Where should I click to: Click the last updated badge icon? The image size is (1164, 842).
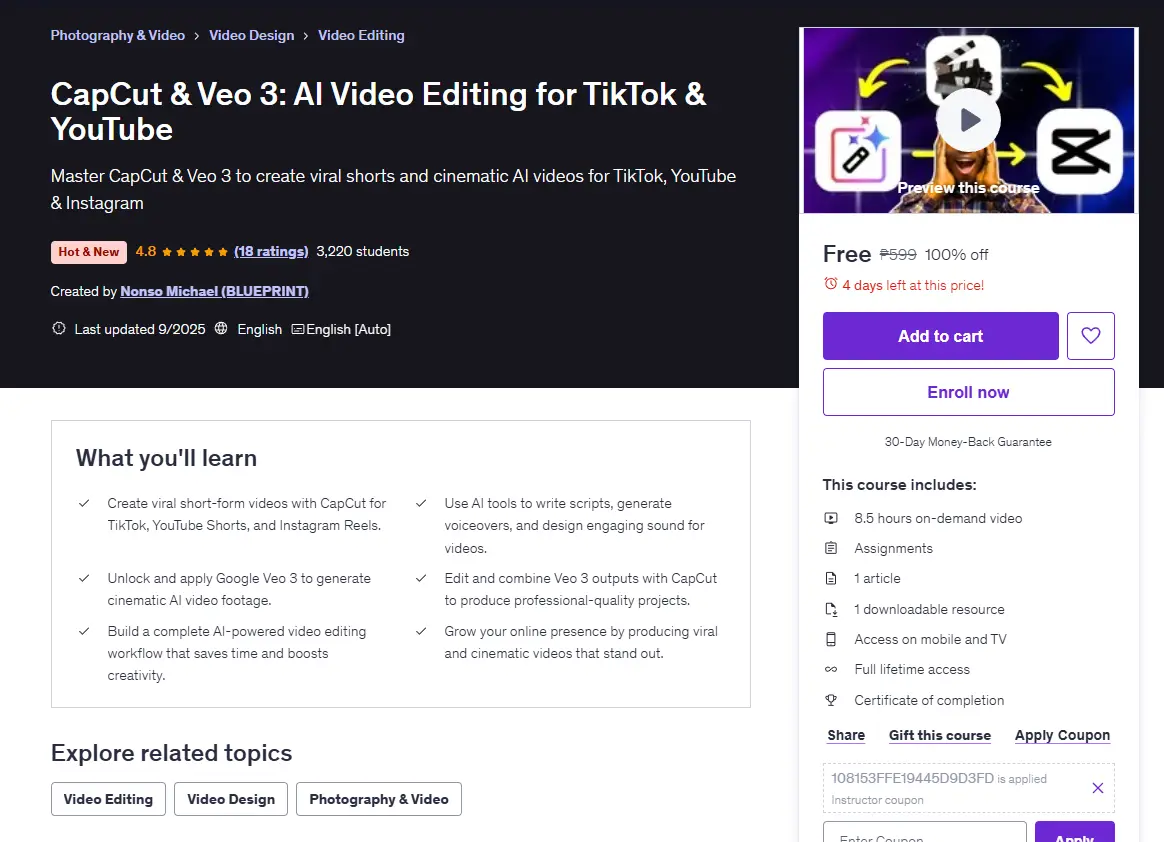click(x=59, y=328)
